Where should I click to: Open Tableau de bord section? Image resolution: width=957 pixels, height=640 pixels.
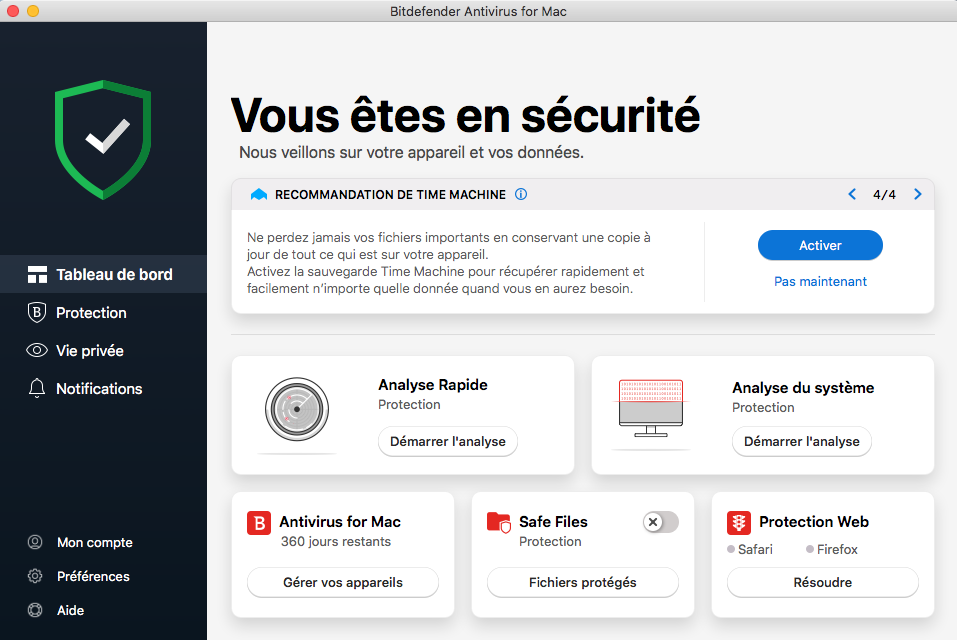click(103, 275)
